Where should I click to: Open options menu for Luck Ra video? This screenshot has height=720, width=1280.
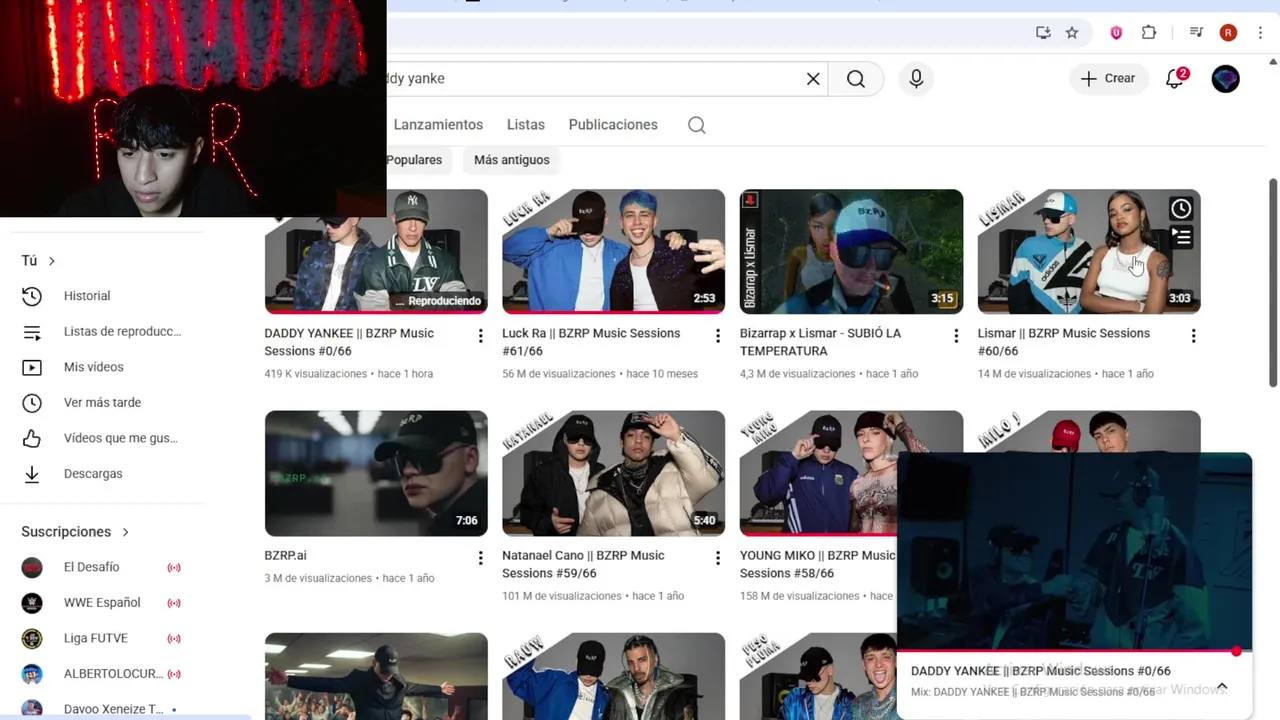pyautogui.click(x=717, y=336)
